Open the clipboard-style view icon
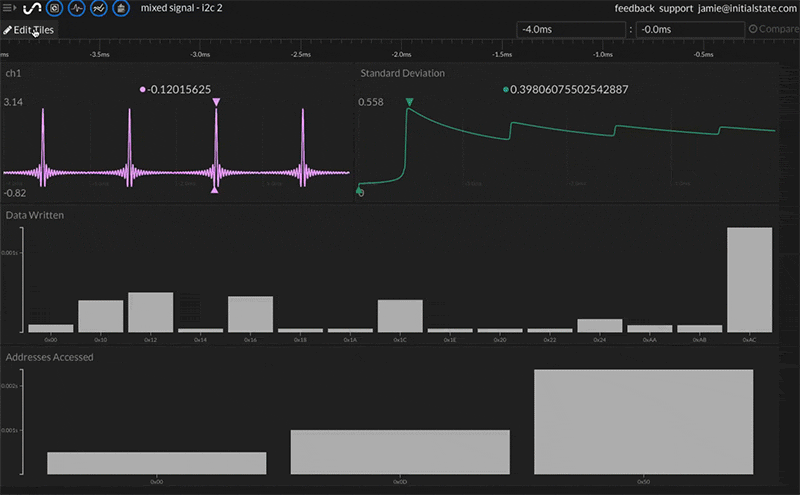Image resolution: width=800 pixels, height=495 pixels. tap(121, 9)
